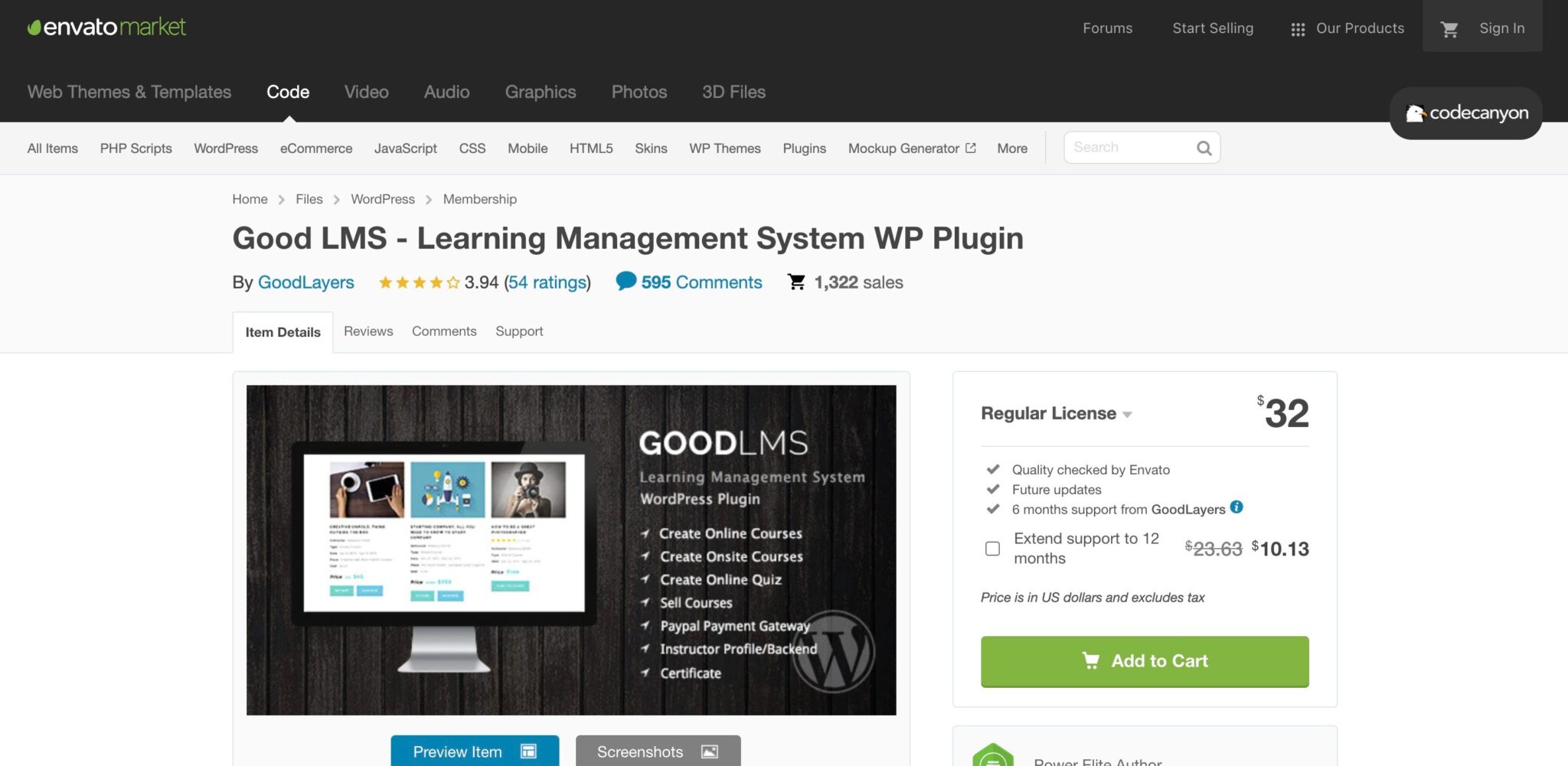
Task: Open the Audio category
Action: [x=447, y=92]
